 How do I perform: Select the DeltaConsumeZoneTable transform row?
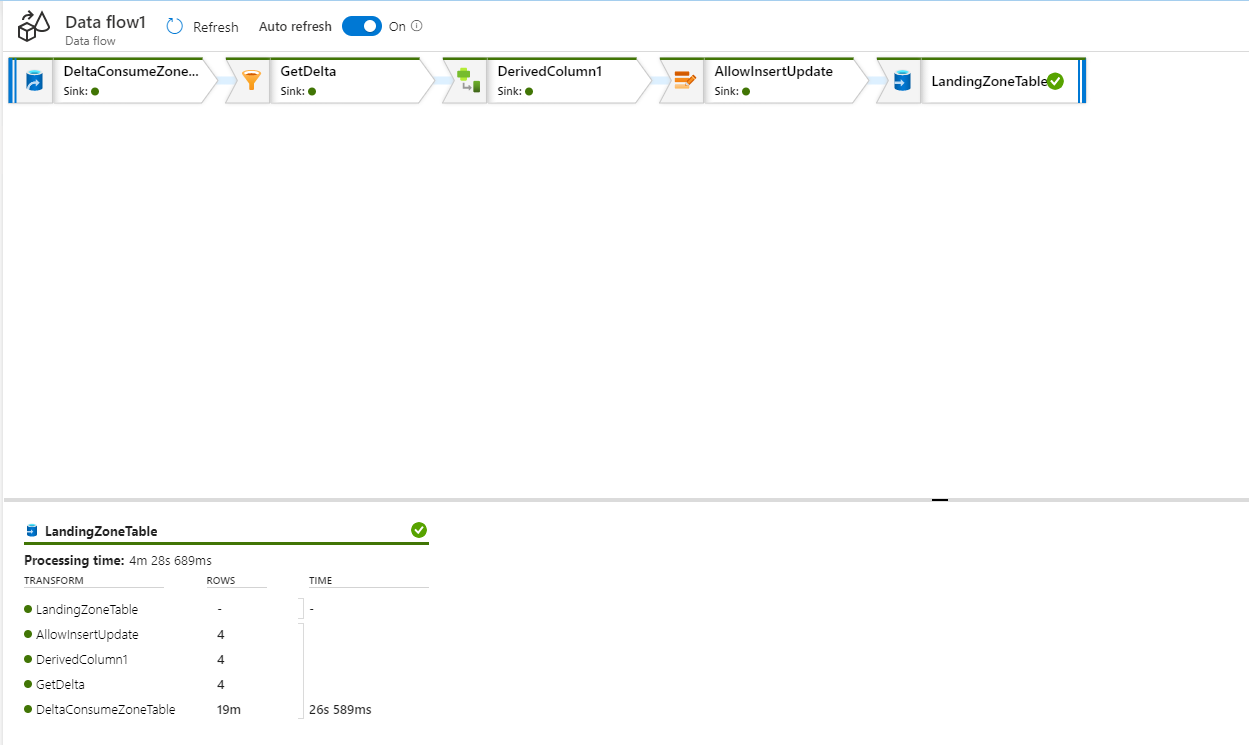point(226,709)
